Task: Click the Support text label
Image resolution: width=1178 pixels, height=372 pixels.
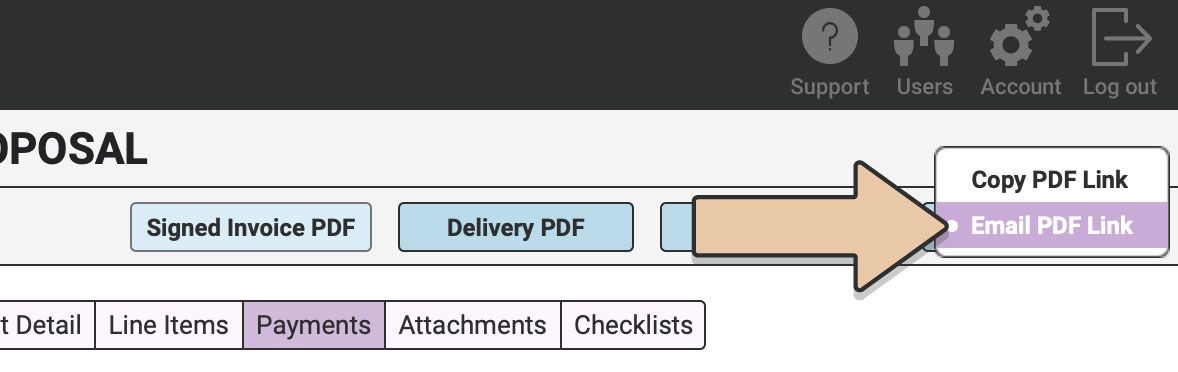Action: 829,87
